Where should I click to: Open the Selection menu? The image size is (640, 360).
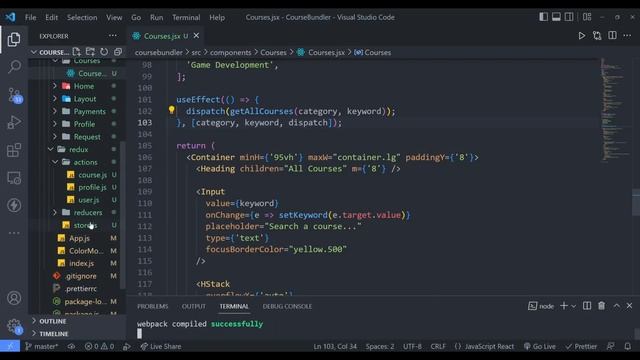(82, 18)
